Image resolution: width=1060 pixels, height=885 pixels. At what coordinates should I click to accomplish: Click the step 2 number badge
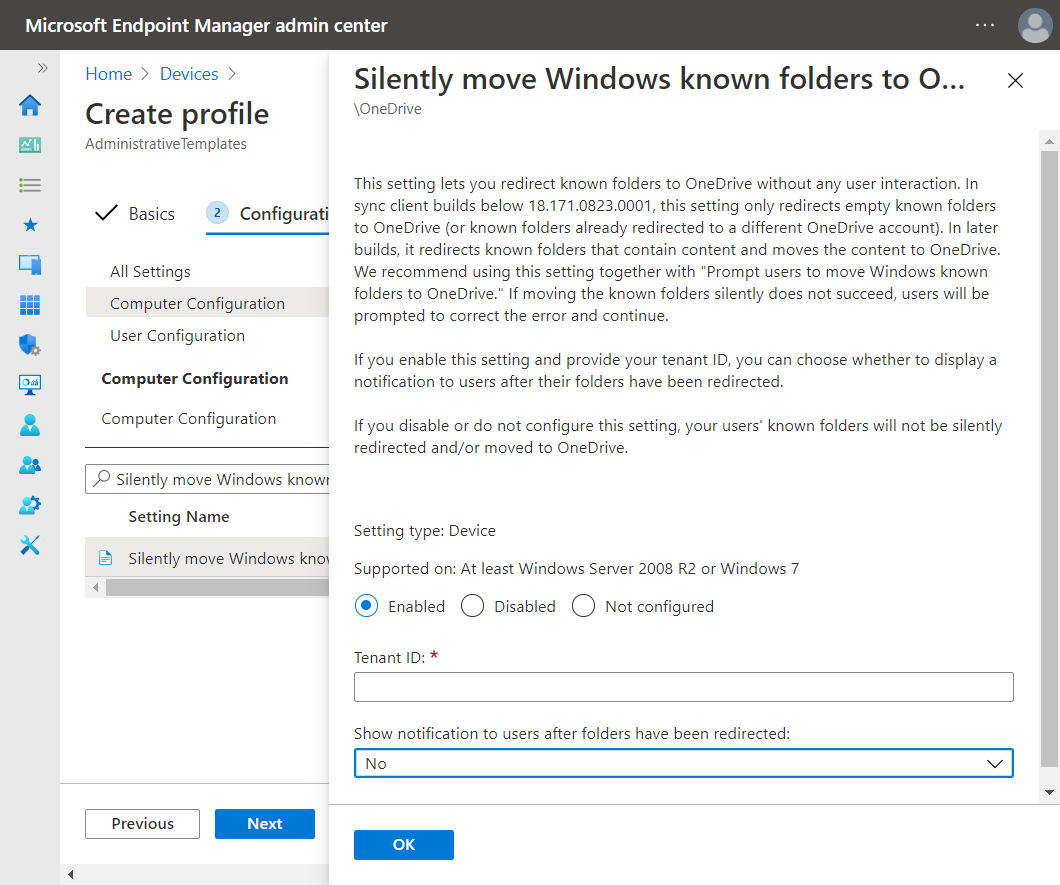217,213
